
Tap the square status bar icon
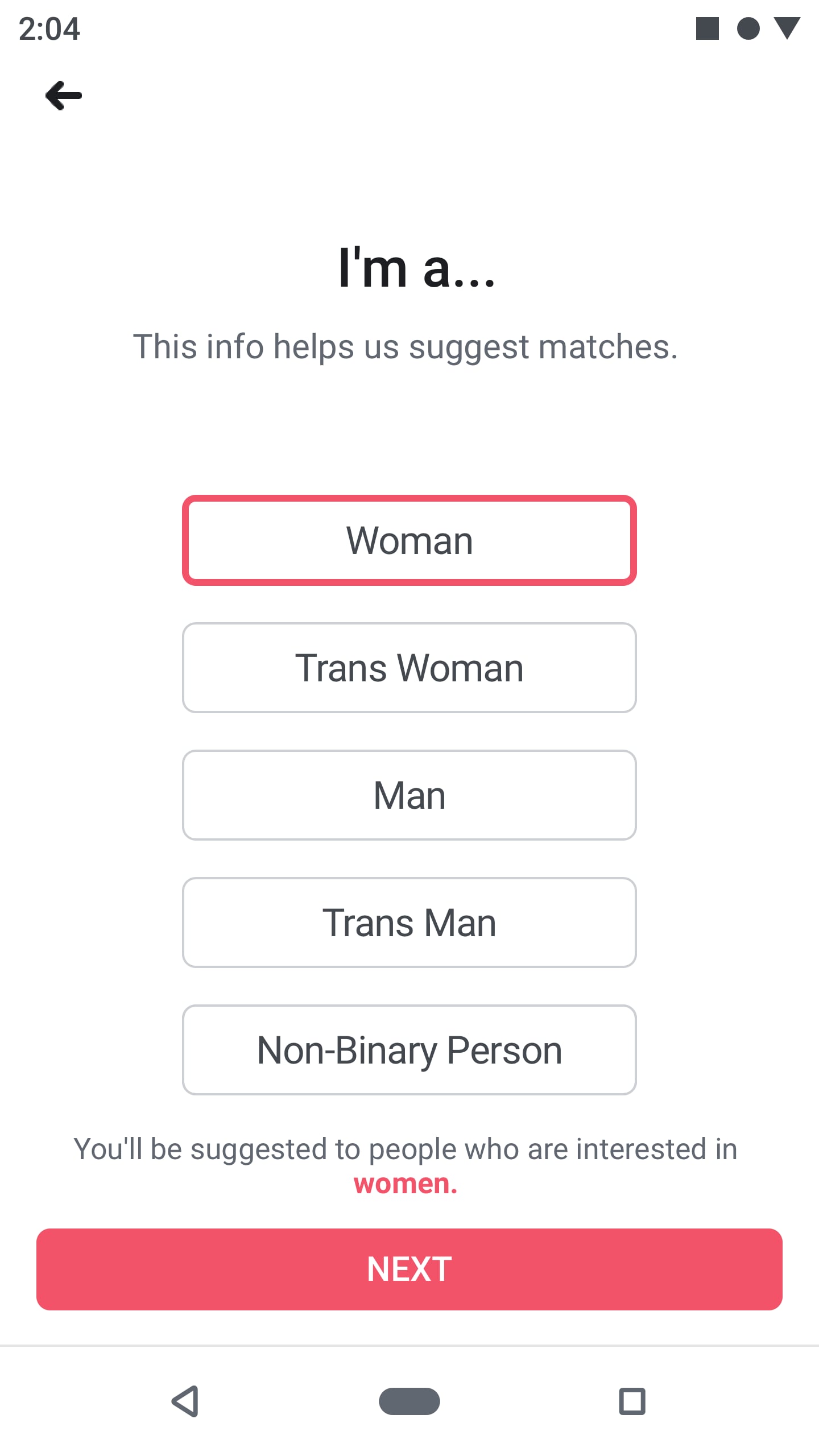click(708, 28)
